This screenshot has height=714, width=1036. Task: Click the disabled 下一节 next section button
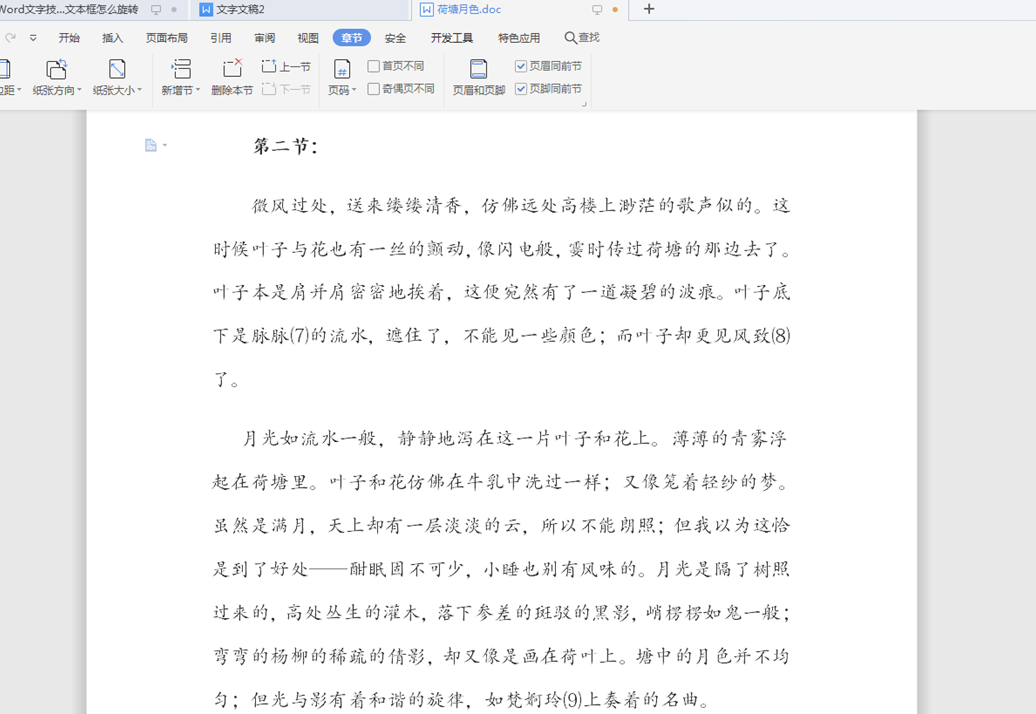[x=286, y=89]
